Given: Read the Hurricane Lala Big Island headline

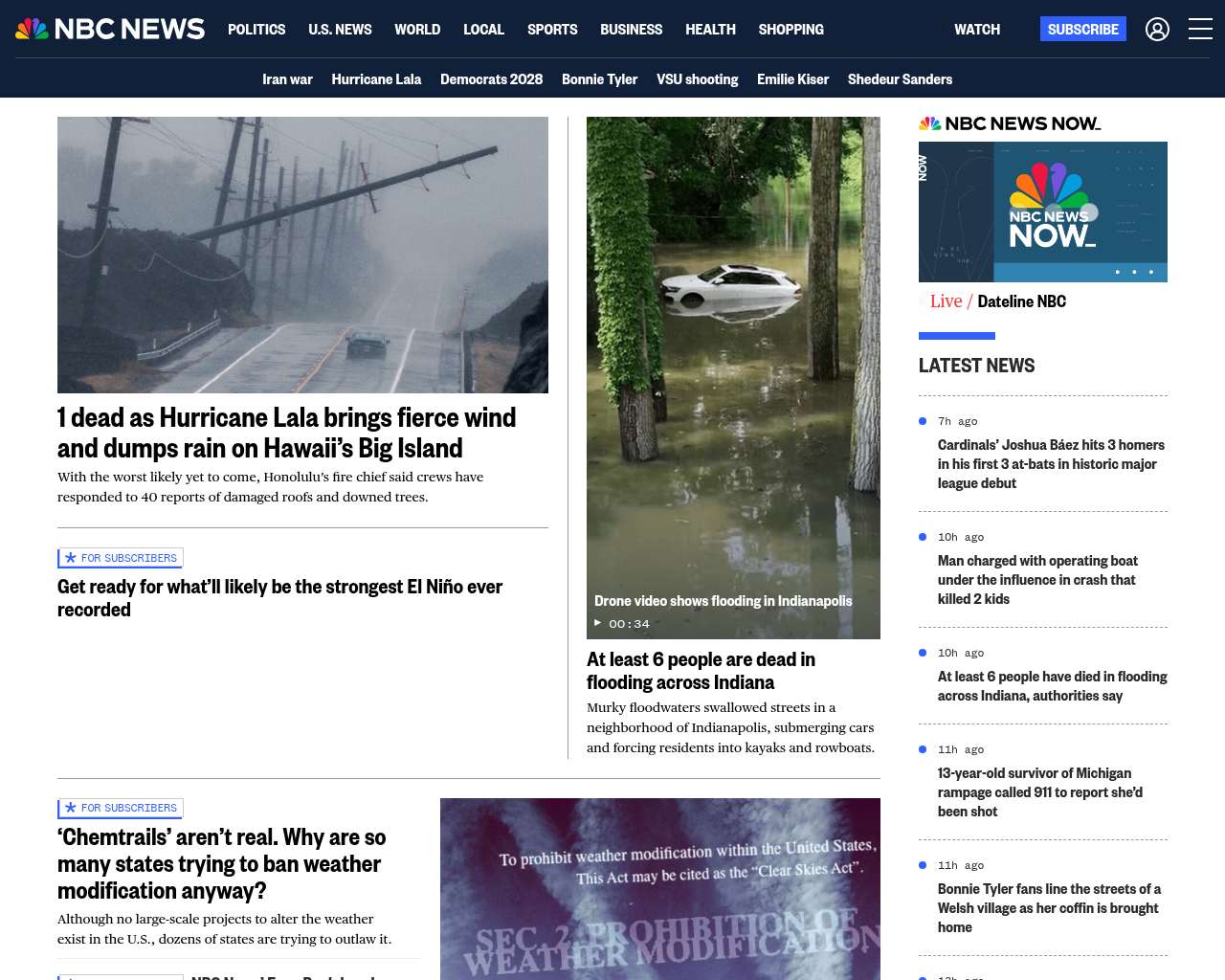Looking at the screenshot, I should (x=286, y=433).
